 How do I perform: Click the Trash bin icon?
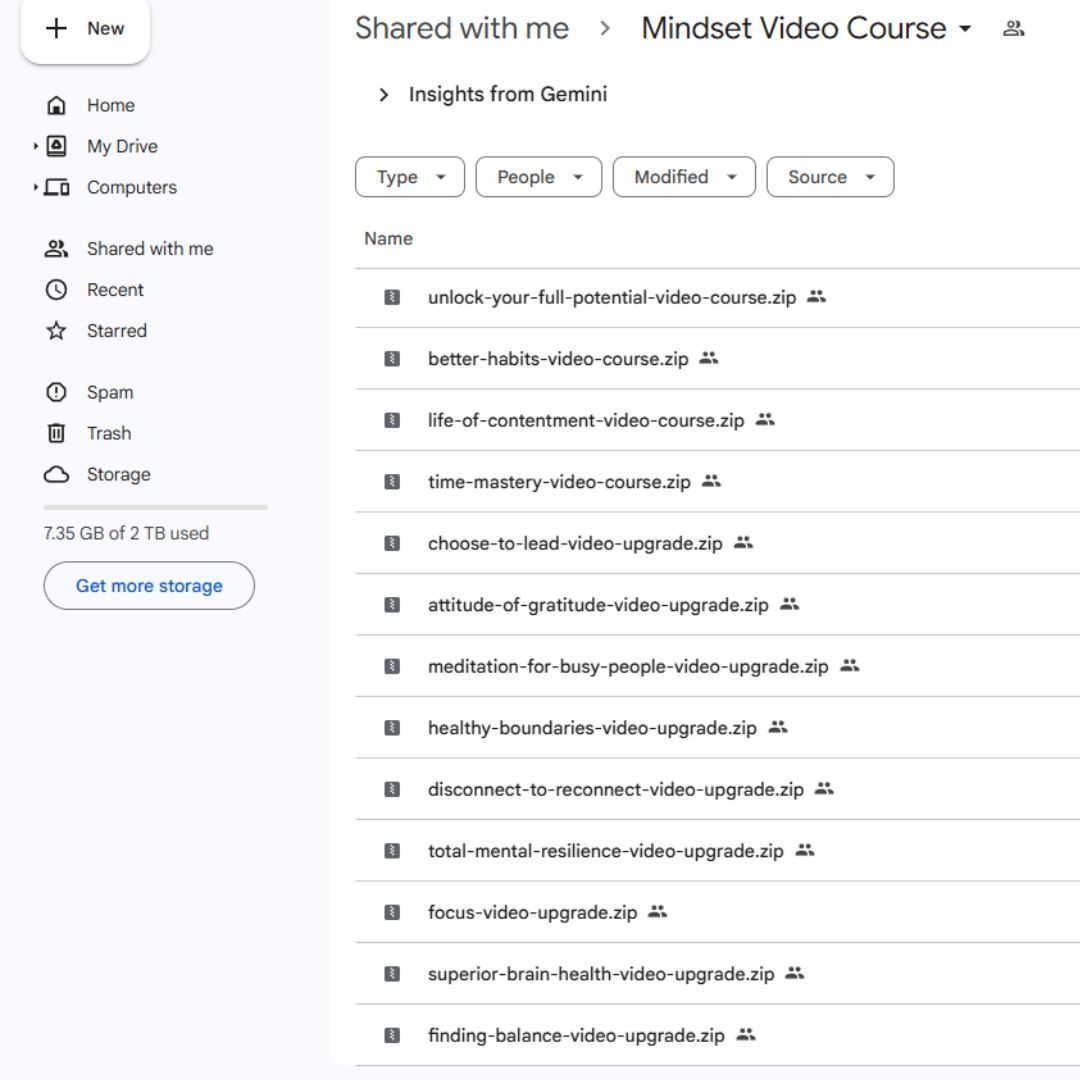[57, 433]
